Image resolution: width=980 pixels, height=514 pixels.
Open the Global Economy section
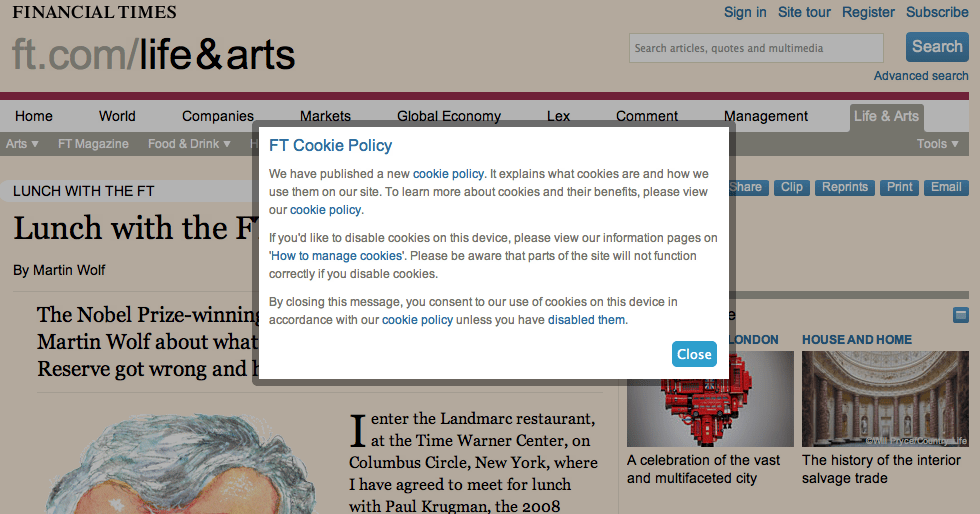(449, 116)
